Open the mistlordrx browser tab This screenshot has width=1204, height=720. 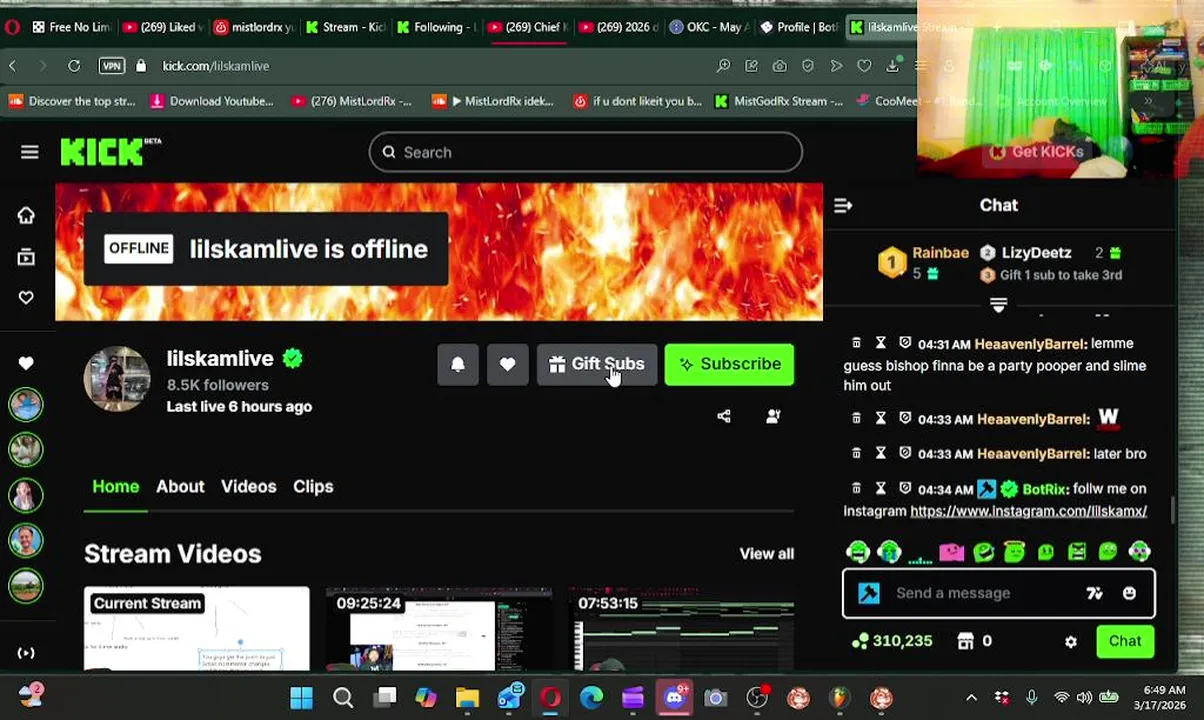pyautogui.click(x=254, y=27)
